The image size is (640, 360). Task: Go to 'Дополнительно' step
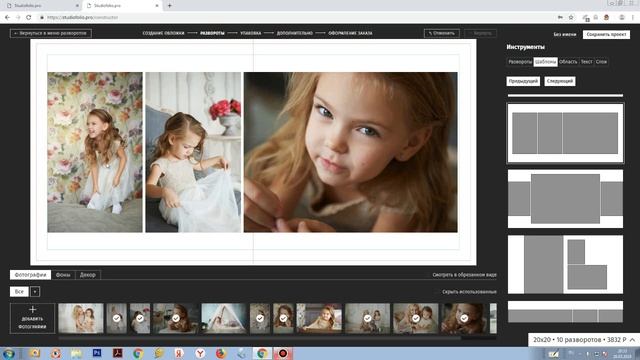point(295,33)
